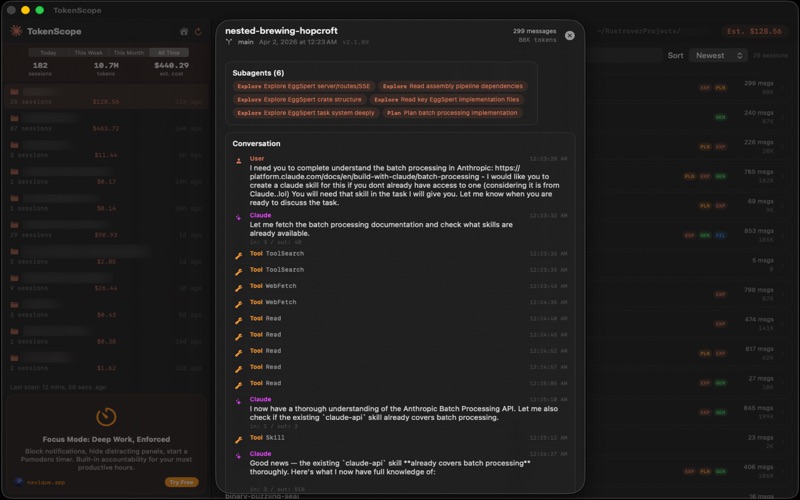Viewport: 800px width, 500px height.
Task: Click folder icon of the $26.44 project
Action: [x=14, y=278]
